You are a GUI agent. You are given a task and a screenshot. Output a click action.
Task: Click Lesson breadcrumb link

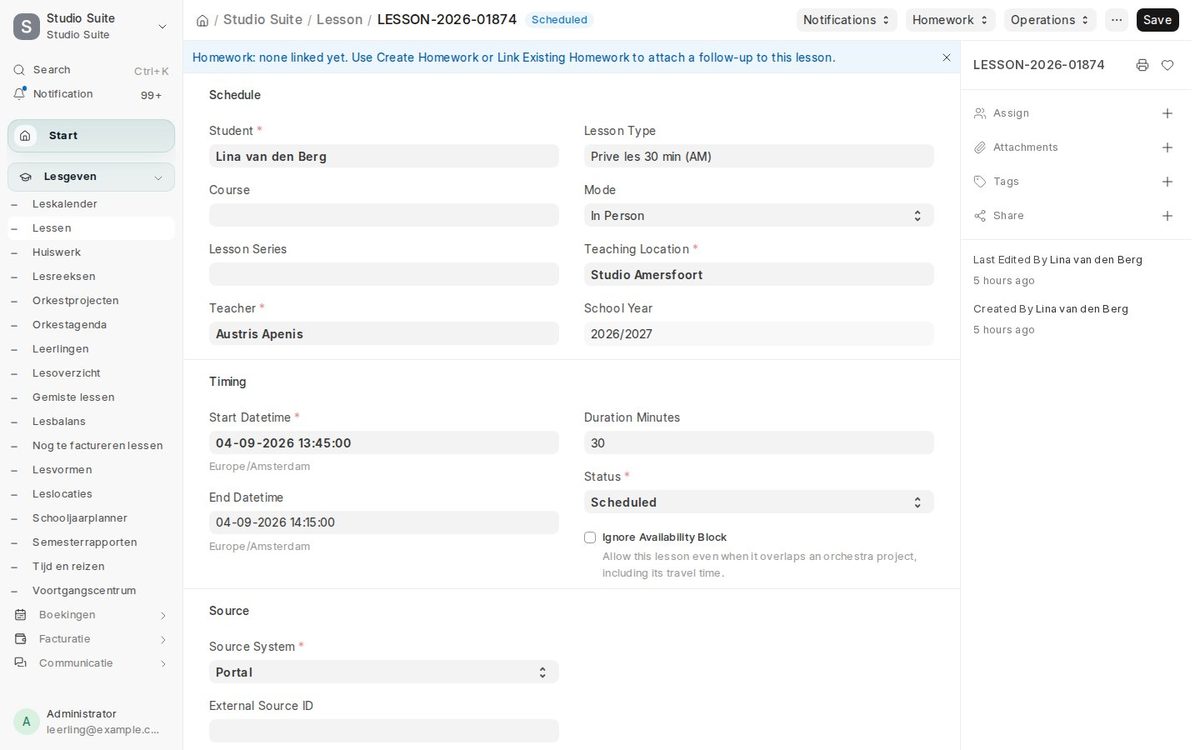(x=339, y=20)
